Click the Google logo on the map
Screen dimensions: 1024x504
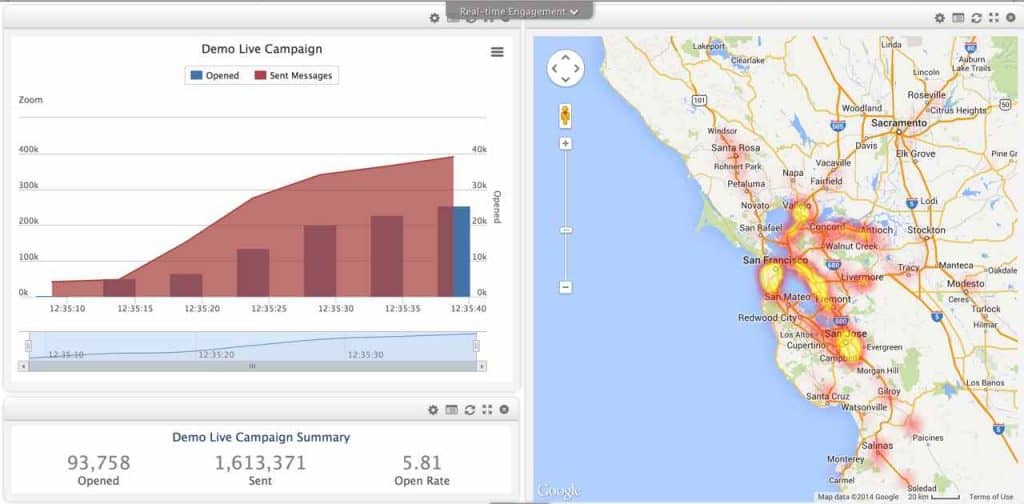pyautogui.click(x=558, y=490)
